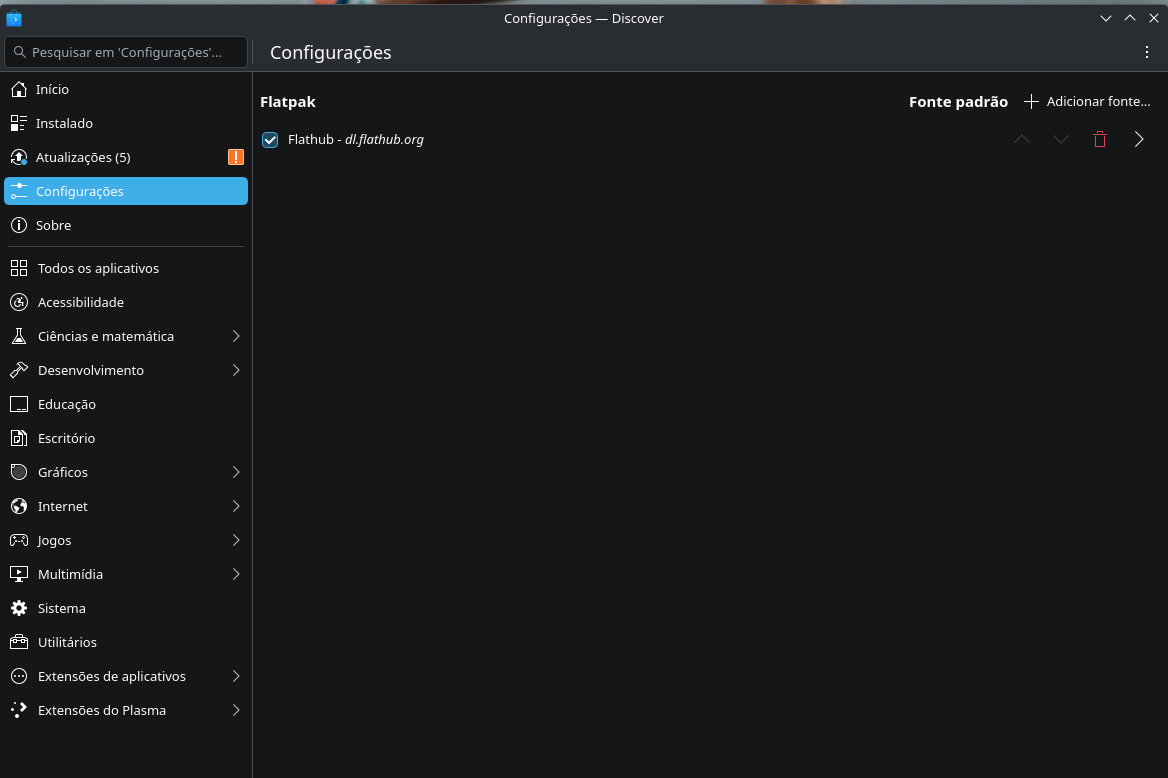Uncheck the Flathub source checkbox

(x=269, y=140)
